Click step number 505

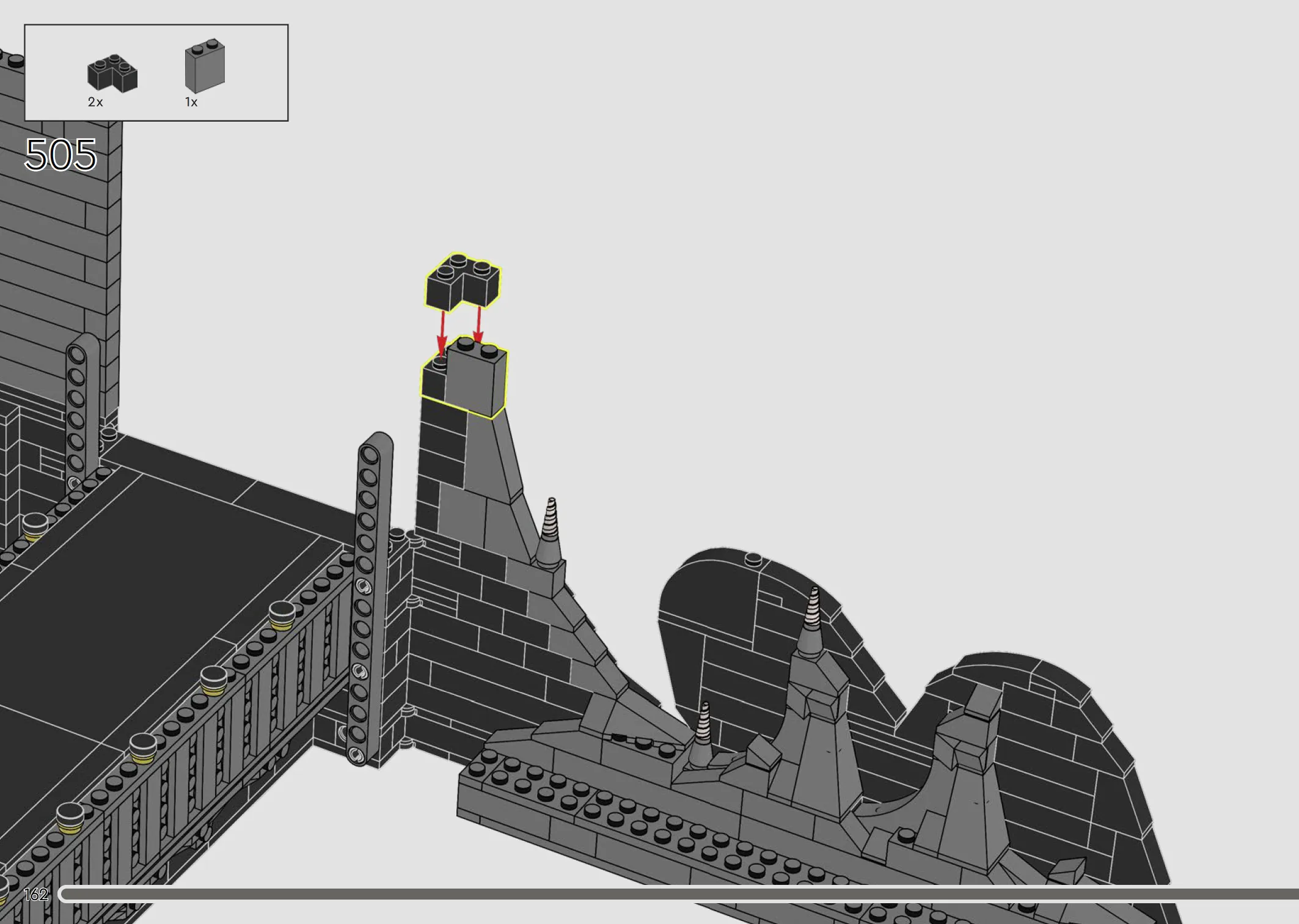pos(60,155)
